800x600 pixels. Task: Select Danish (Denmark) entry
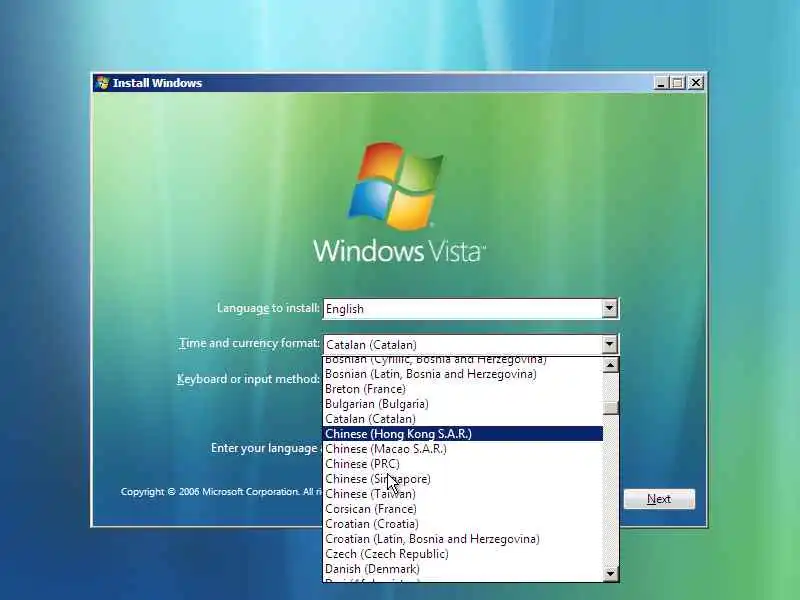click(x=463, y=569)
